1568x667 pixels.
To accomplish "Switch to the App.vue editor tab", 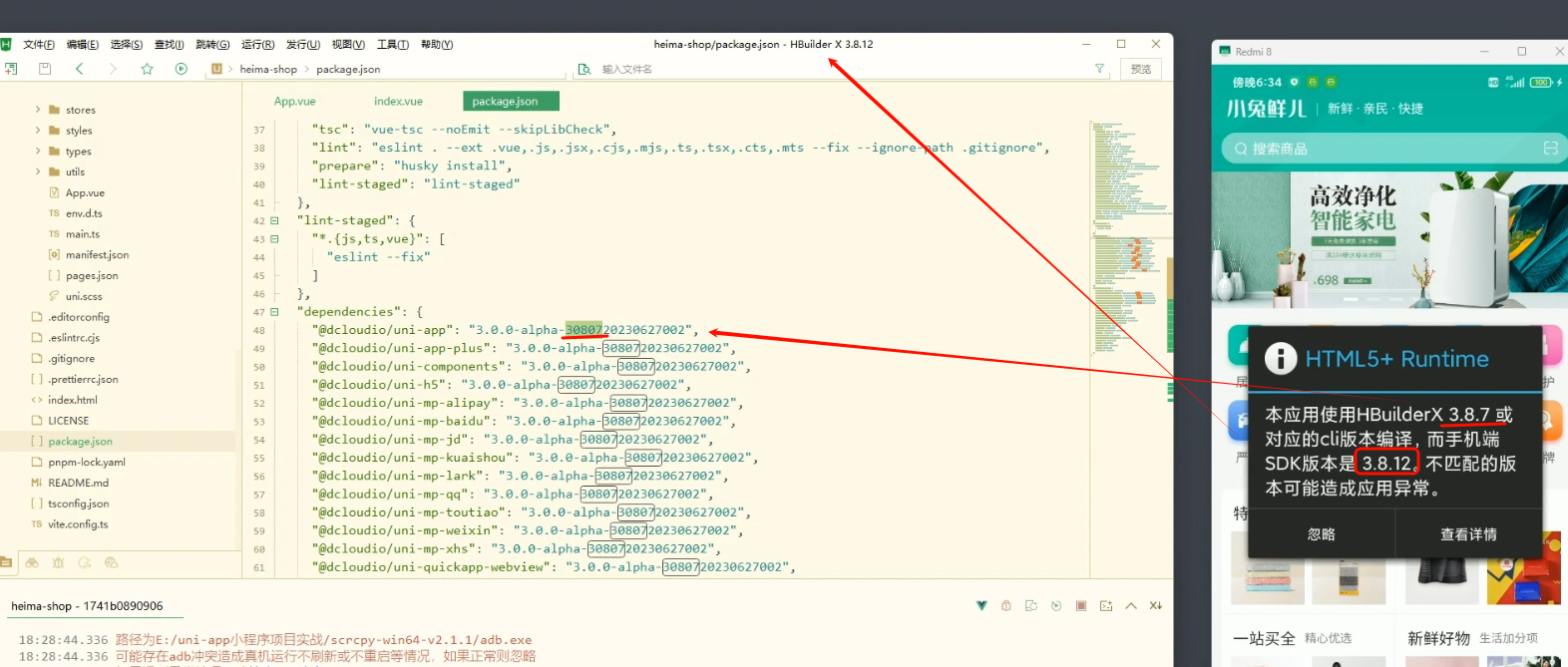I will click(x=295, y=102).
